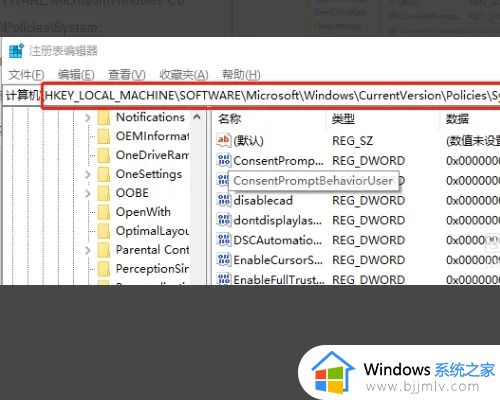Image resolution: width=500 pixels, height=400 pixels.
Task: Sort values by 数据 column header
Action: (457, 119)
